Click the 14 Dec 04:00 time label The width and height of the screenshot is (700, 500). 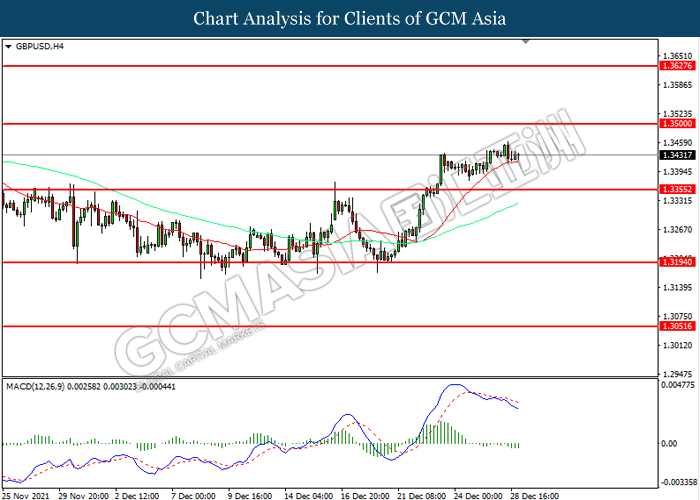click(308, 496)
